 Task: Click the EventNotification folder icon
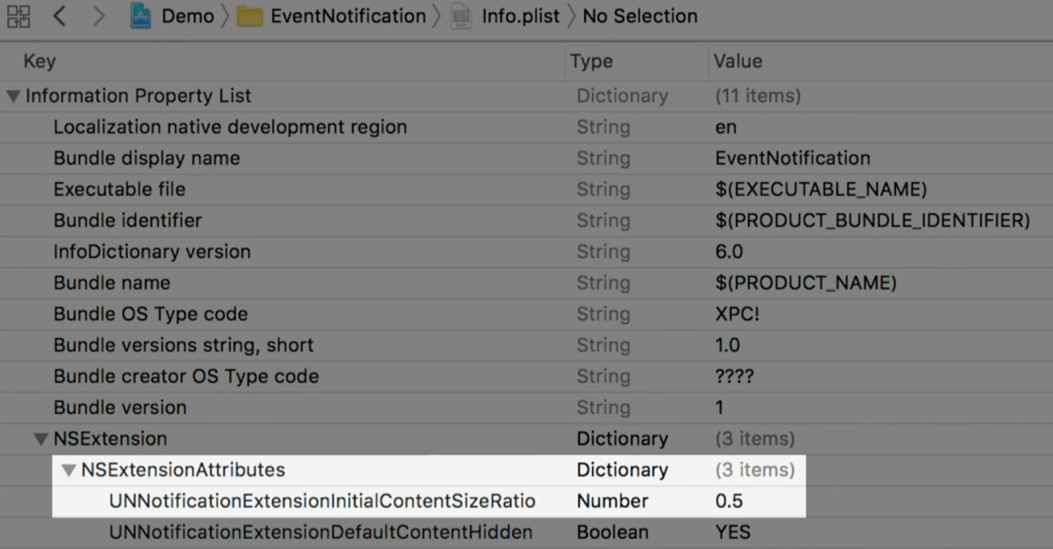click(x=250, y=17)
